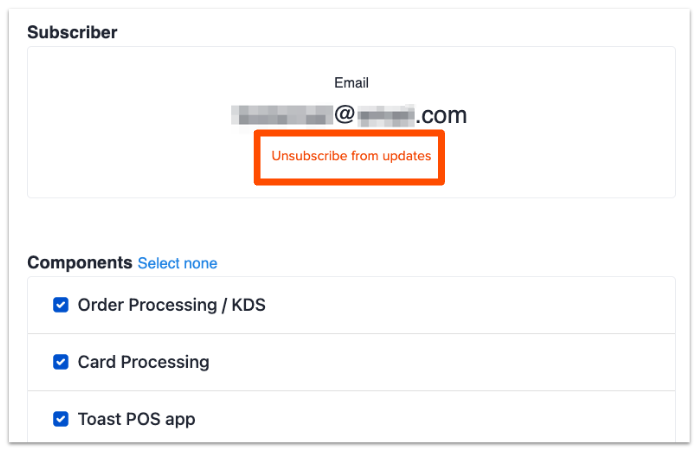Click the Components section heading

tap(79, 263)
